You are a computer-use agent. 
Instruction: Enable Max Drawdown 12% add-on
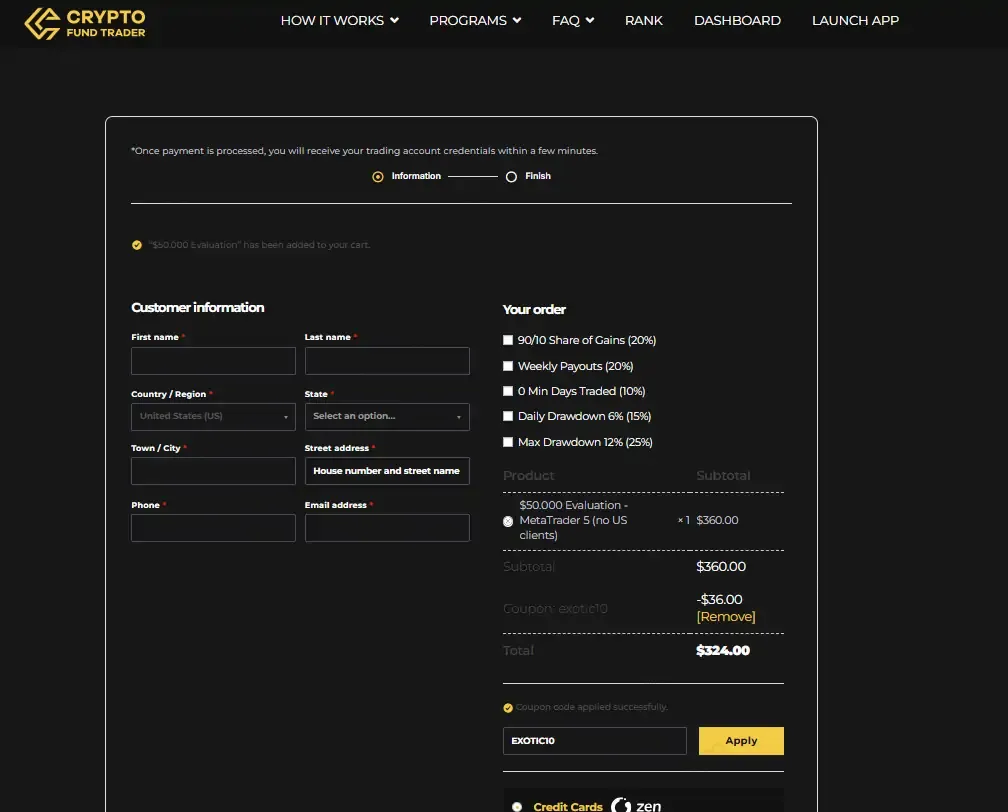tap(508, 441)
